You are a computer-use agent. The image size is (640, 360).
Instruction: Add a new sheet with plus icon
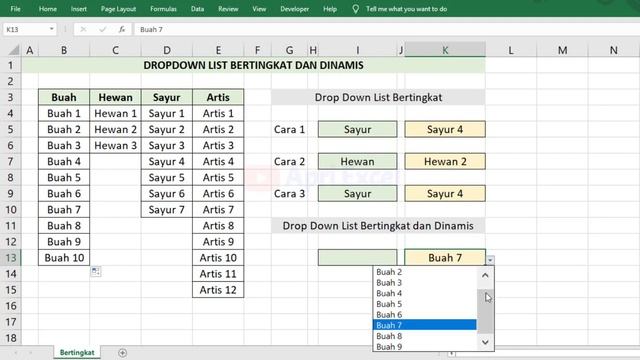point(122,353)
